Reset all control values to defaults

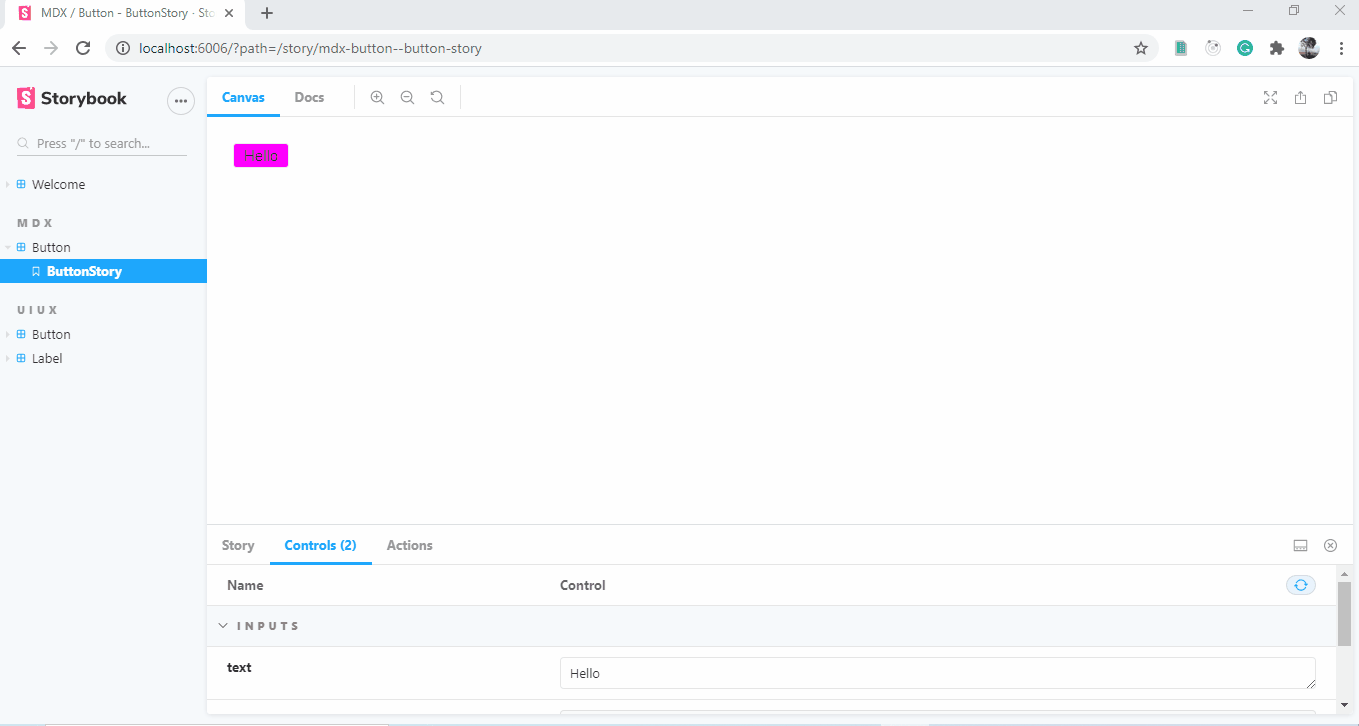click(1300, 585)
